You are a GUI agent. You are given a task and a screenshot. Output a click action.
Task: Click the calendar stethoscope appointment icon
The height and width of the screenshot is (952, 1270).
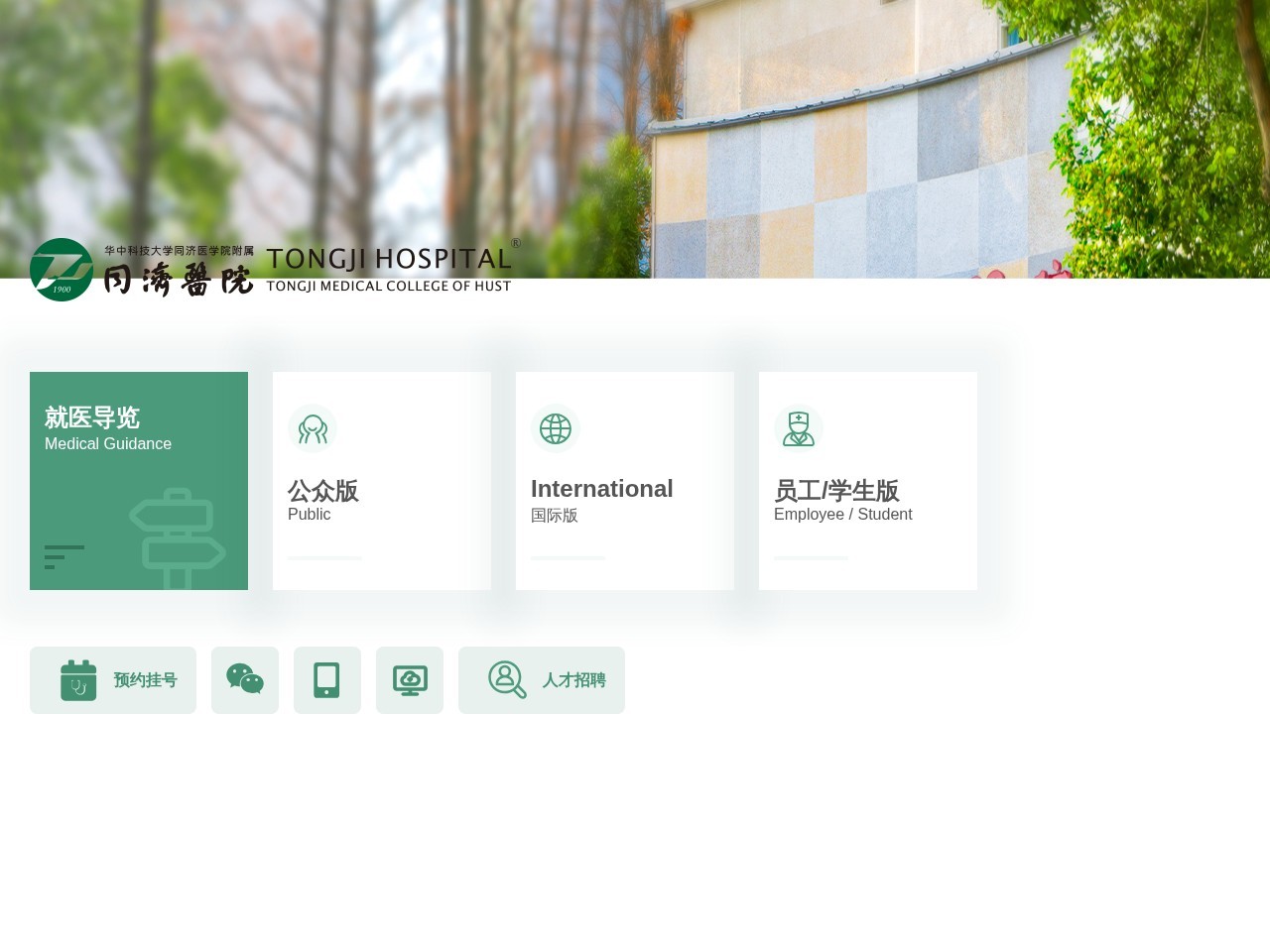click(x=78, y=680)
